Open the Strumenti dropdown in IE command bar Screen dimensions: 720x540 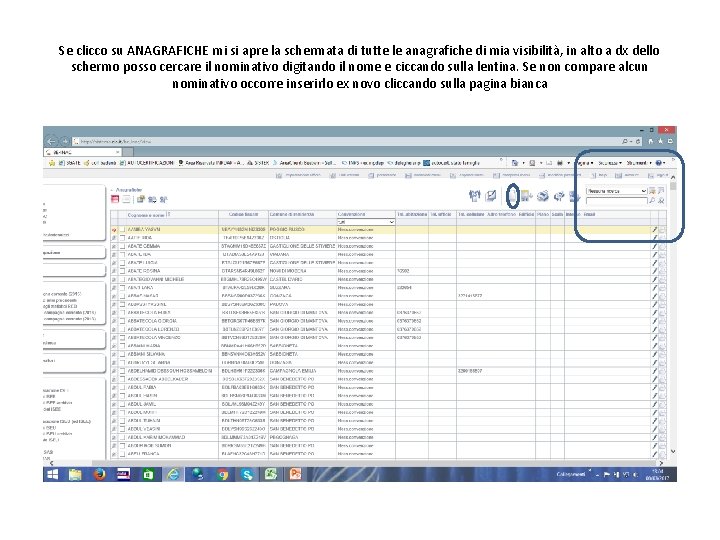(x=639, y=163)
